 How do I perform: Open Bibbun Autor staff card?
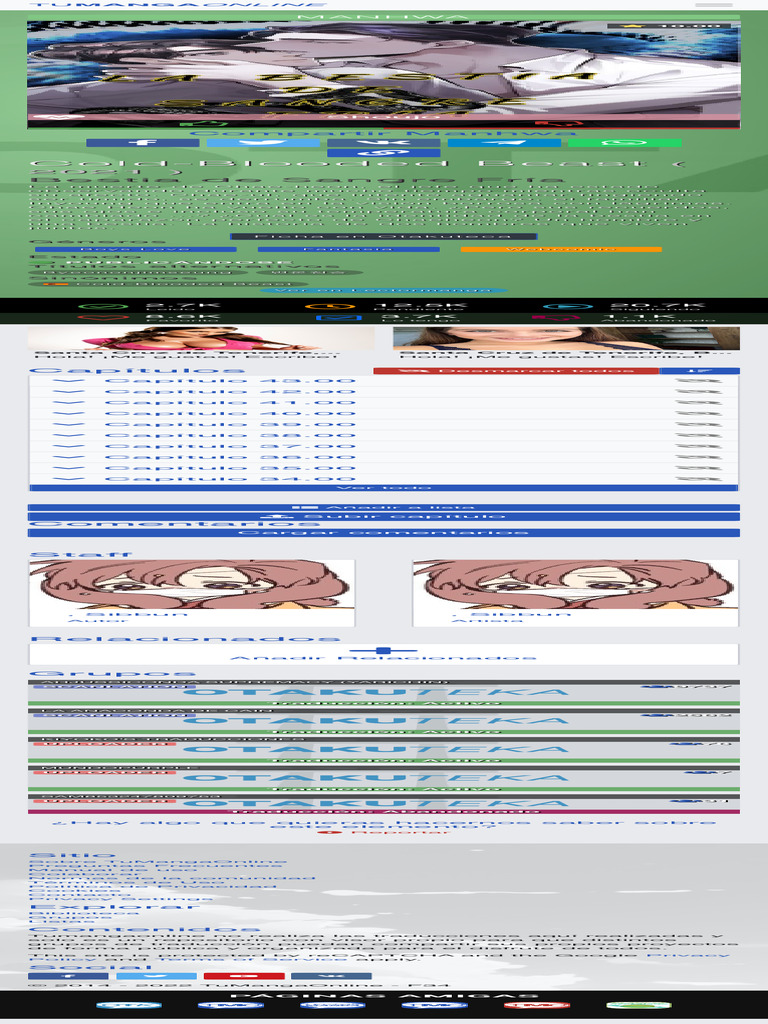(x=192, y=593)
